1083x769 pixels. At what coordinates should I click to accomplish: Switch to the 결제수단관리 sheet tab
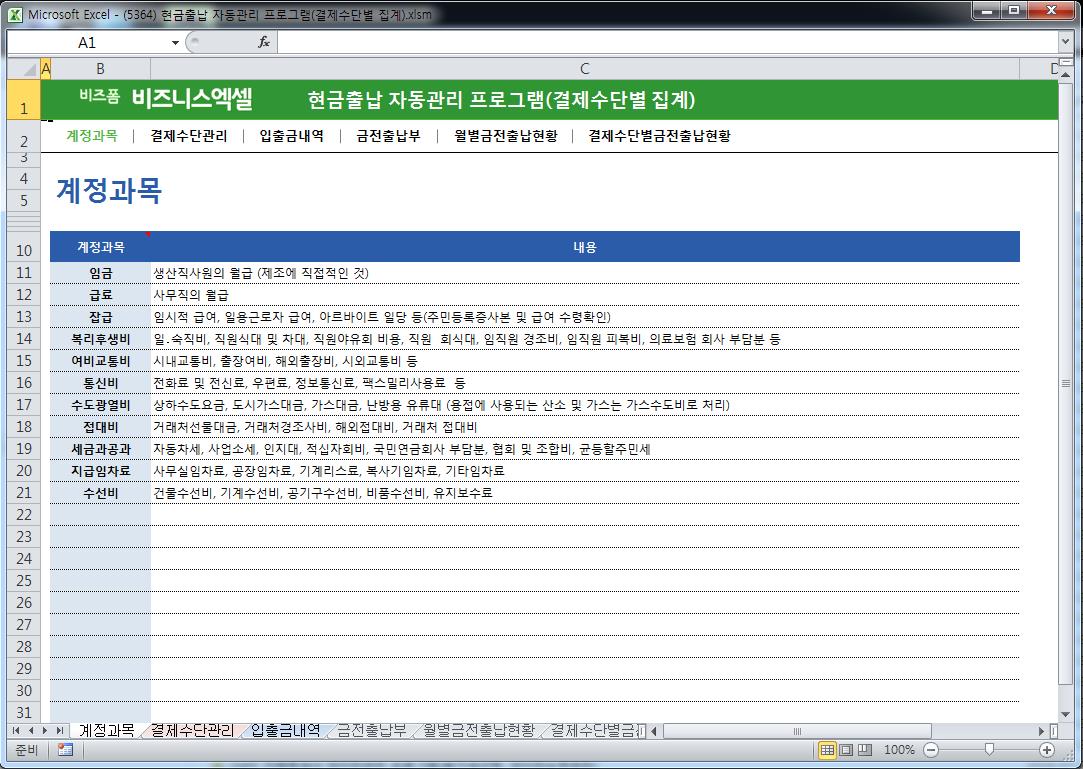[x=193, y=730]
